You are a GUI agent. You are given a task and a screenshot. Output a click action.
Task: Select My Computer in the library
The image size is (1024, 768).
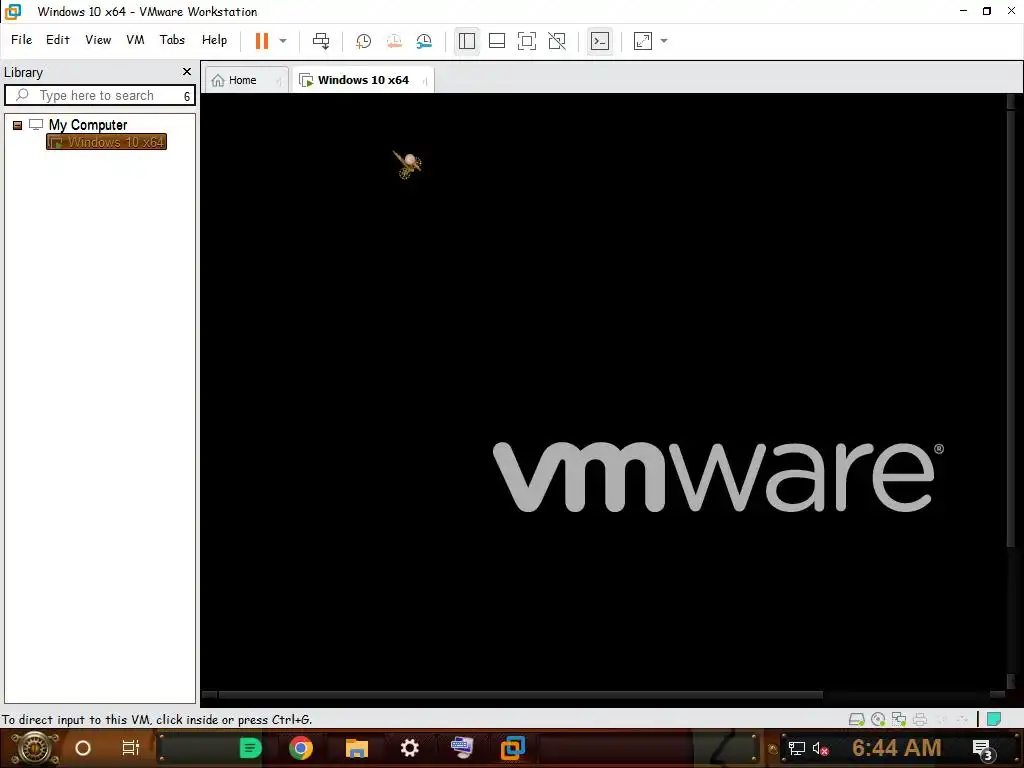coord(88,125)
